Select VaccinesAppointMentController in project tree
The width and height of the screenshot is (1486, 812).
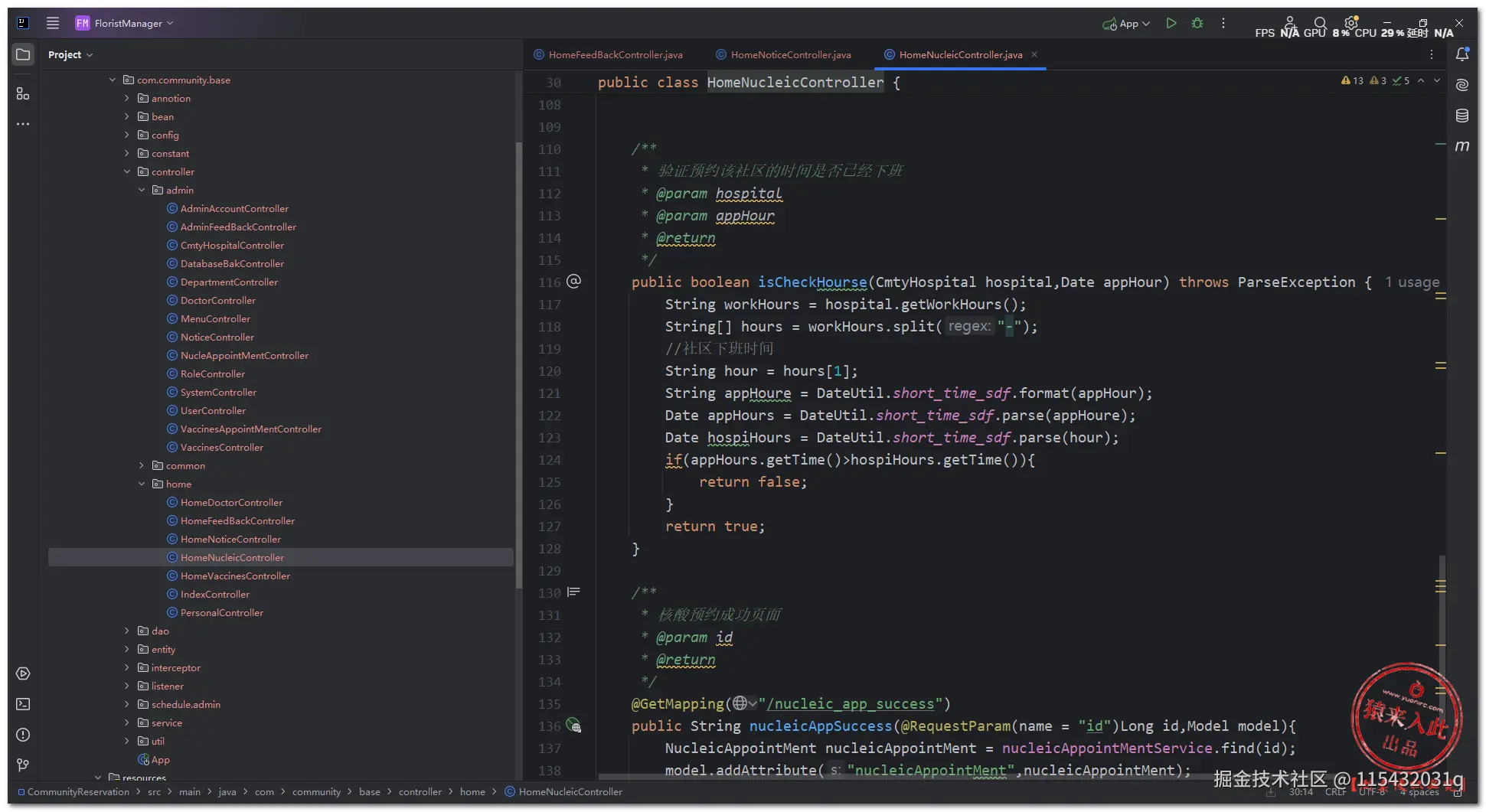(250, 429)
